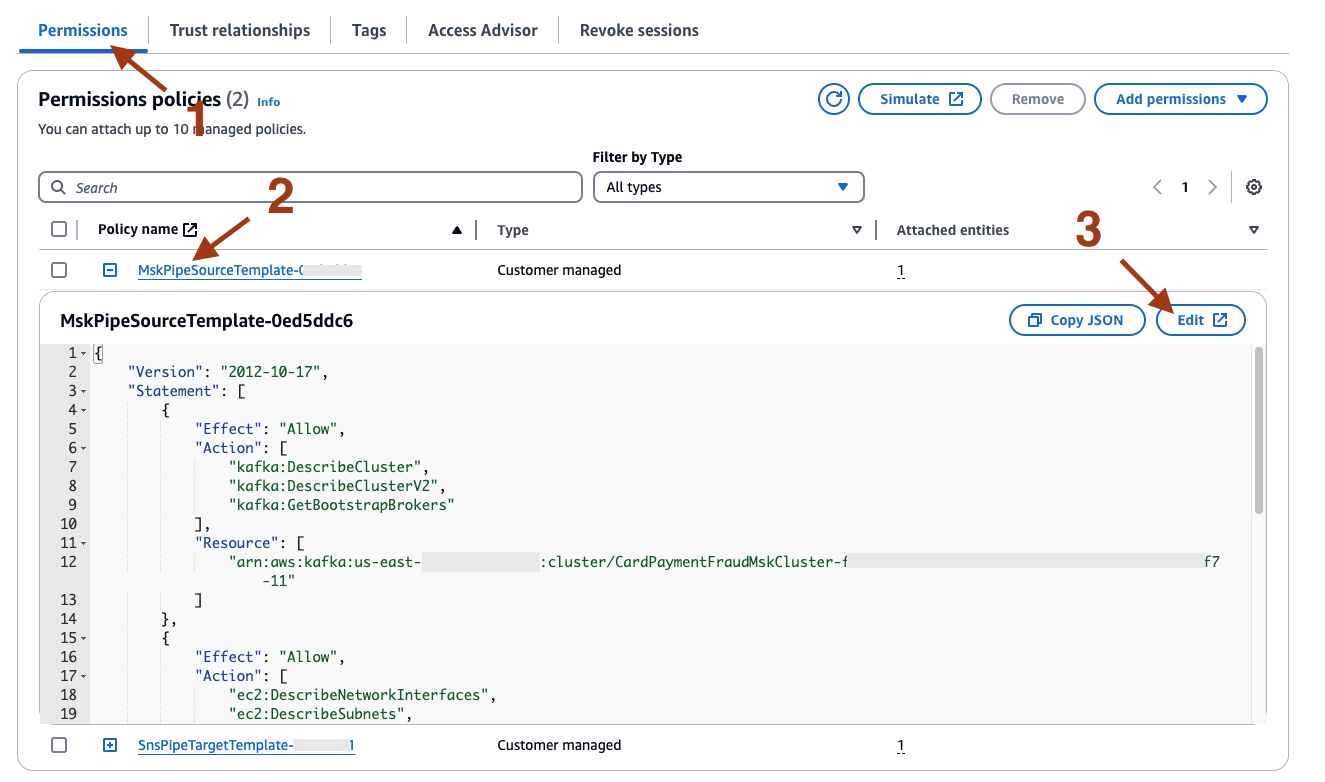
Task: Click the Policy name external link icon
Action: point(190,230)
